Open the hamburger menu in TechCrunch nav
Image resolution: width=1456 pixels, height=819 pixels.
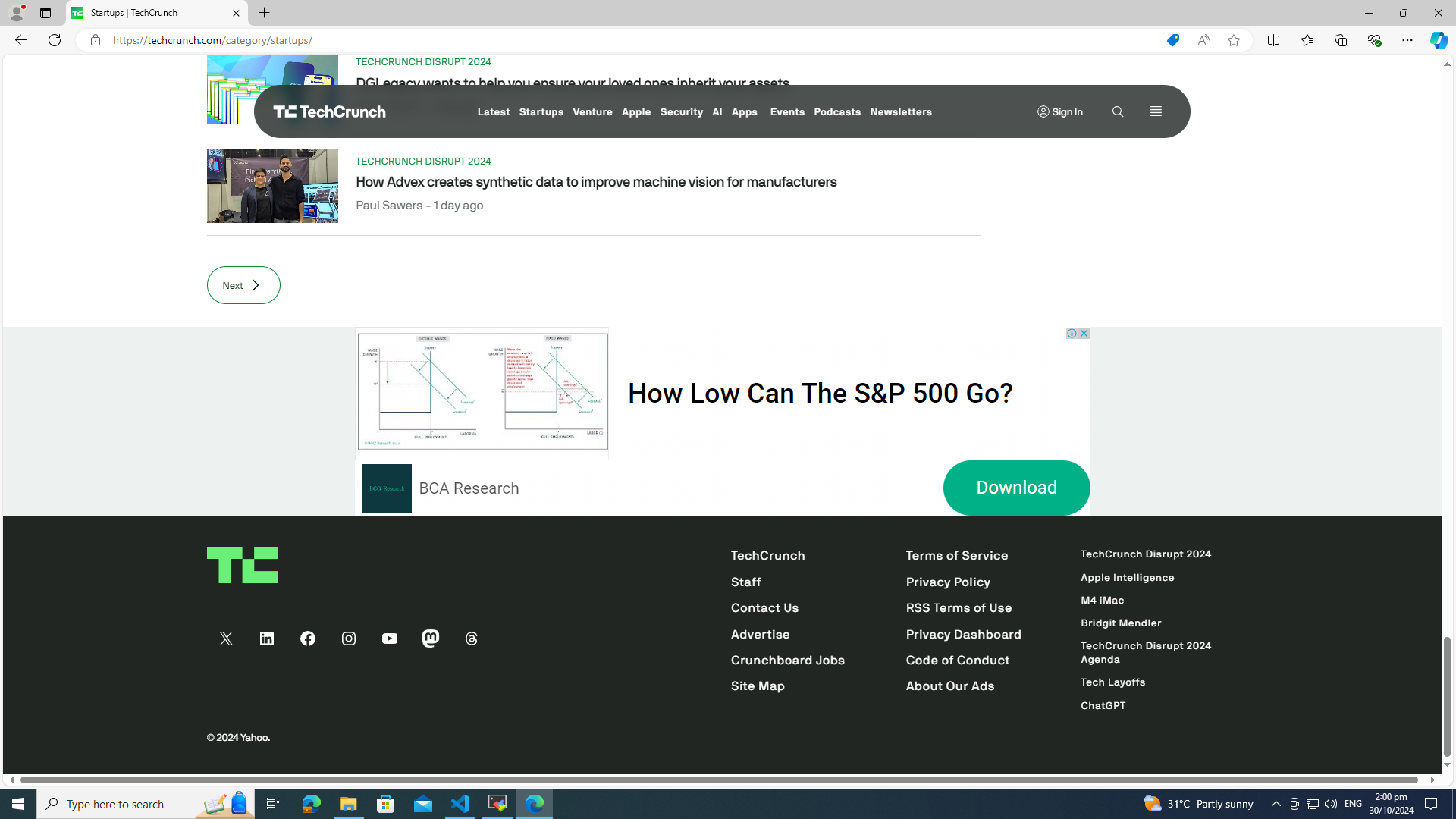pos(1156,111)
